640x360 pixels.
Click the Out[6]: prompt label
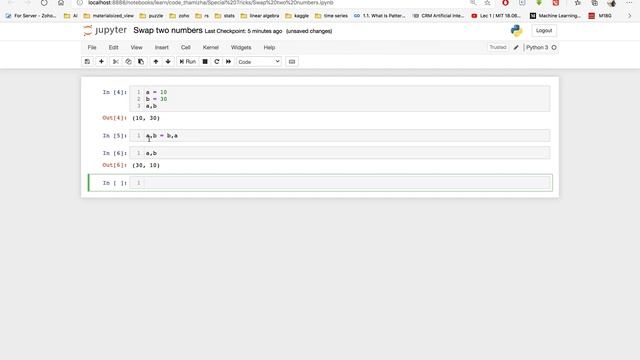coord(114,165)
